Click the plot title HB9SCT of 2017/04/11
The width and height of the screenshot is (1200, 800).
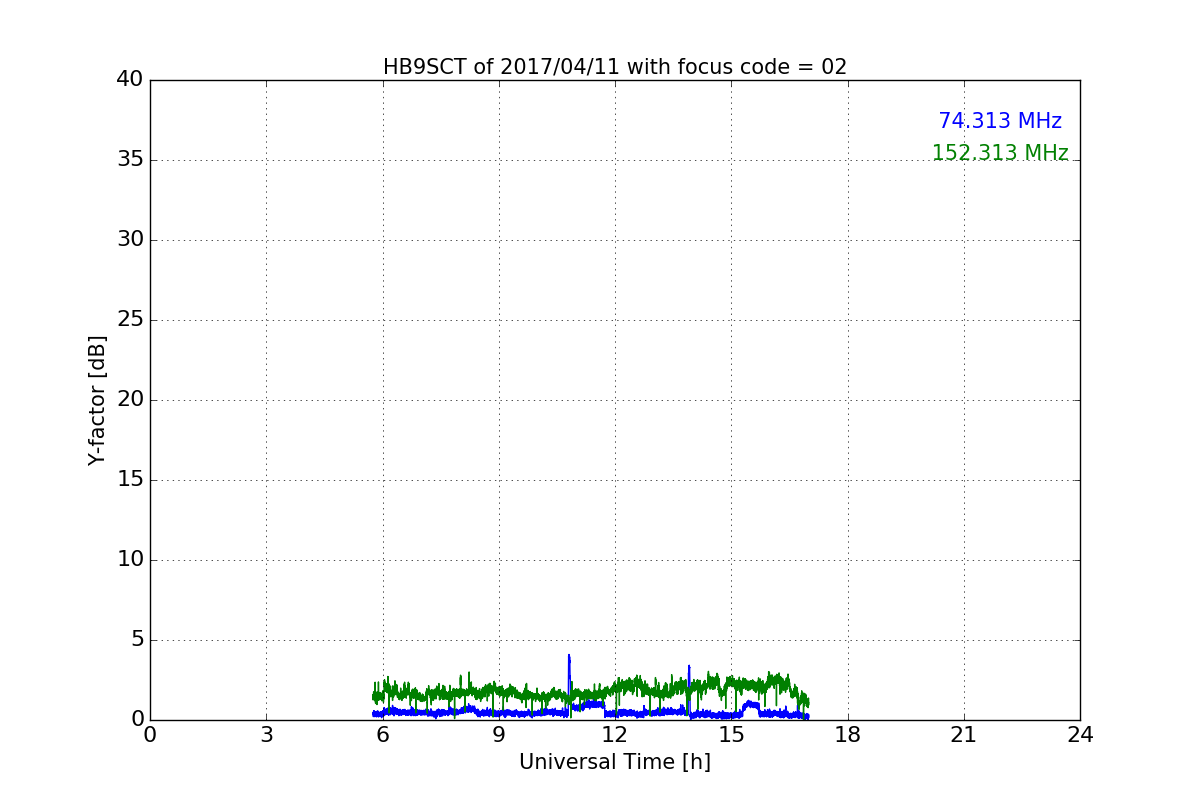(x=615, y=67)
